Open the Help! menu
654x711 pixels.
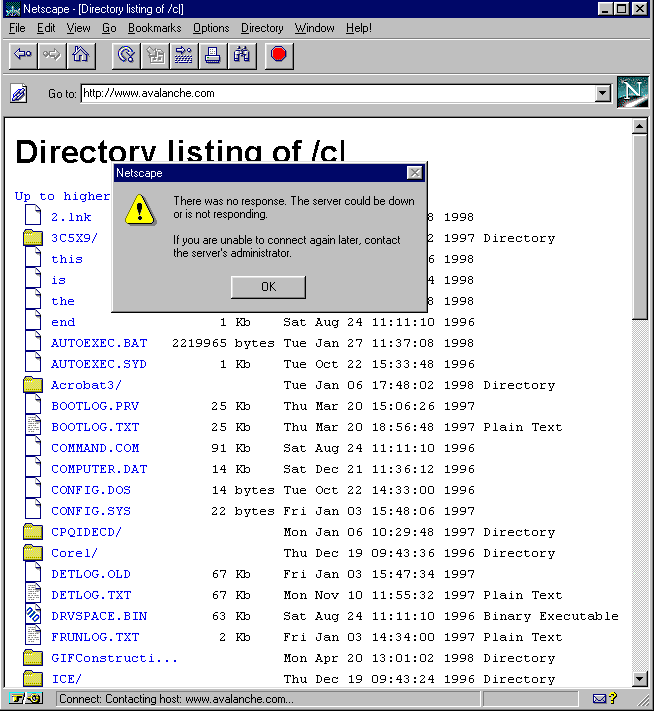pyautogui.click(x=359, y=28)
